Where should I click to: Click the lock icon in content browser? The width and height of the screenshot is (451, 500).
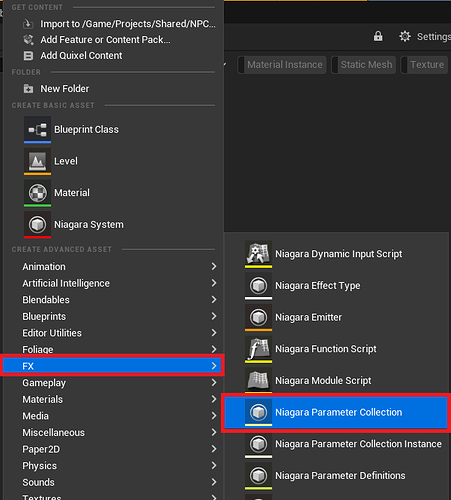pos(378,36)
